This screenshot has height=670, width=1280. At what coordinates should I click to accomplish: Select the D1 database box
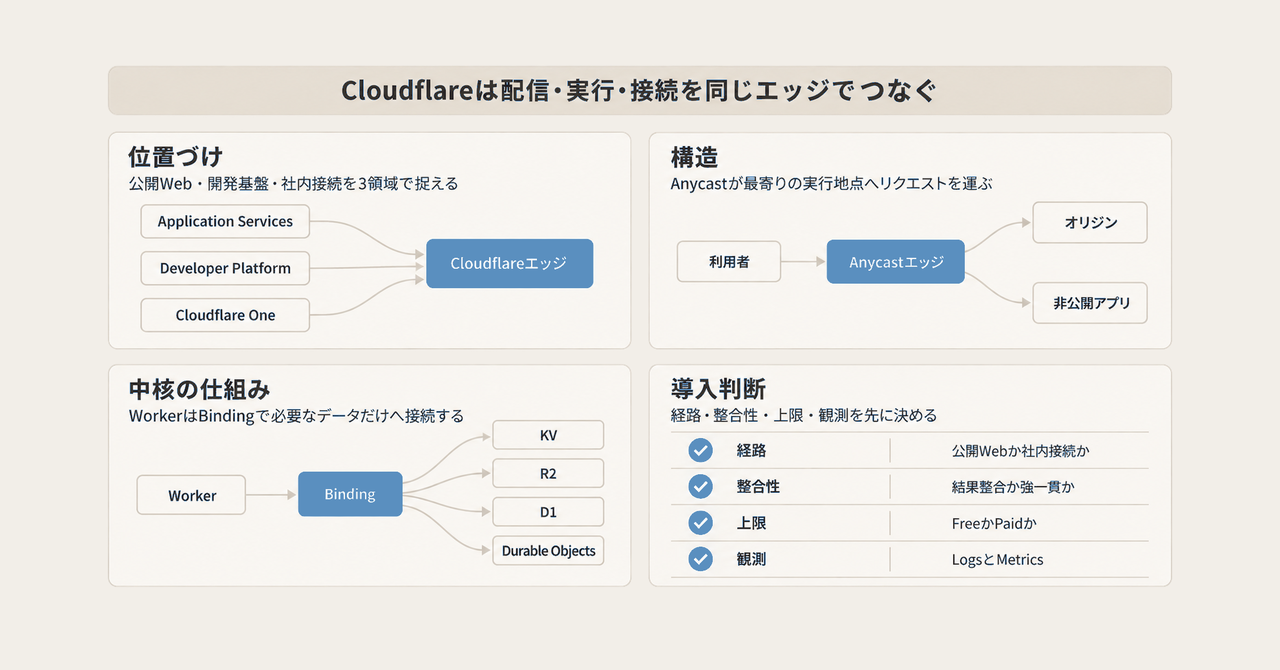click(x=548, y=512)
